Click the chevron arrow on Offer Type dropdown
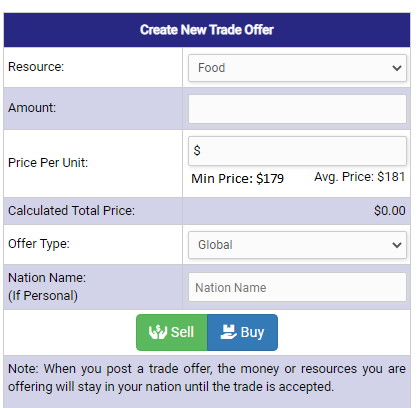This screenshot has height=408, width=418. (x=397, y=245)
